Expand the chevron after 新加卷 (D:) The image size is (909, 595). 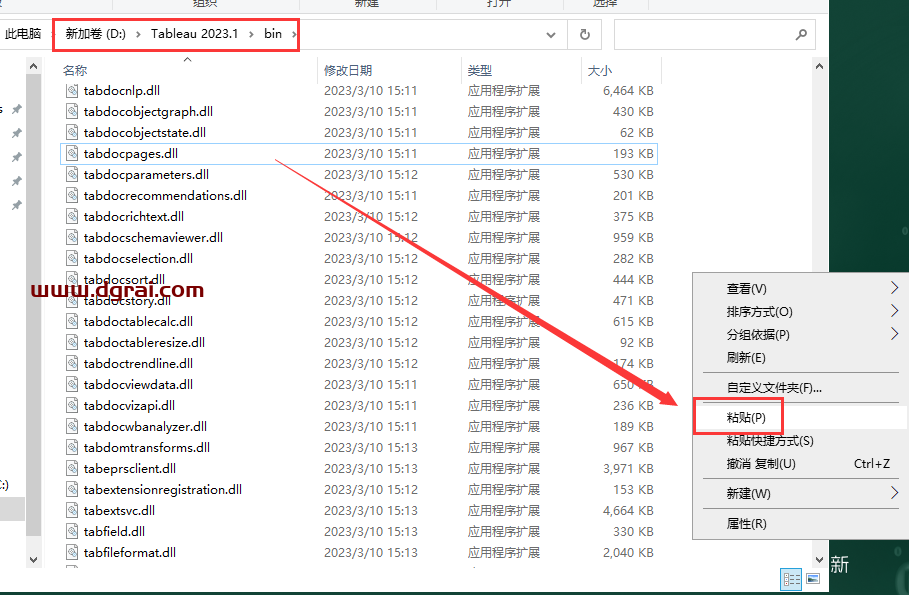[x=138, y=34]
